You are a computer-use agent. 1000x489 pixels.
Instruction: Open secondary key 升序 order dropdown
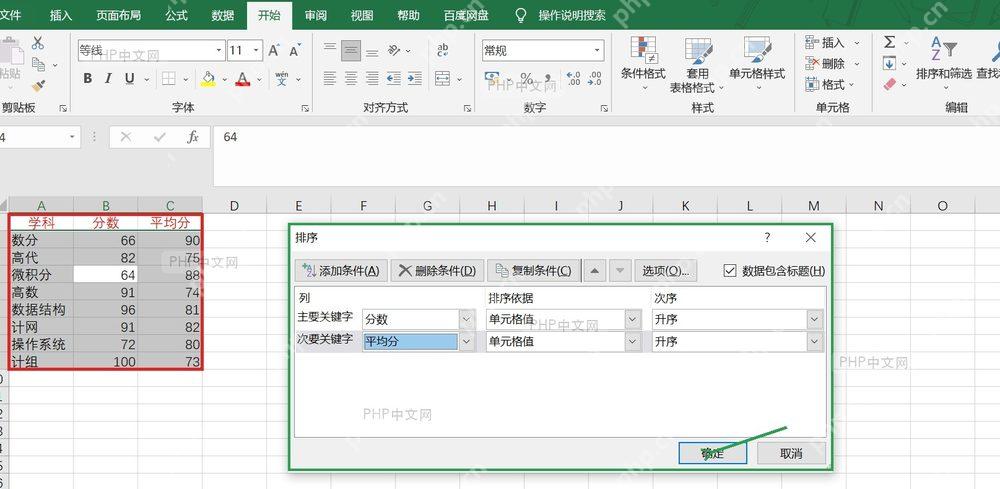pos(814,342)
